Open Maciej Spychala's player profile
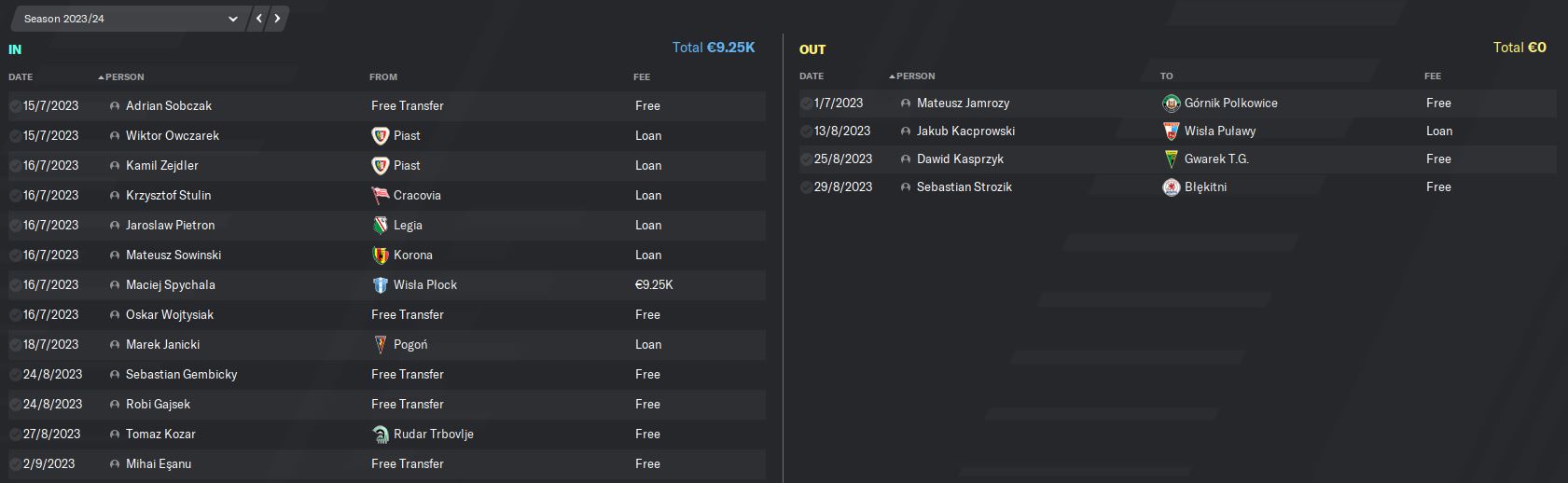Screen dimensions: 1568x483 tap(170, 284)
